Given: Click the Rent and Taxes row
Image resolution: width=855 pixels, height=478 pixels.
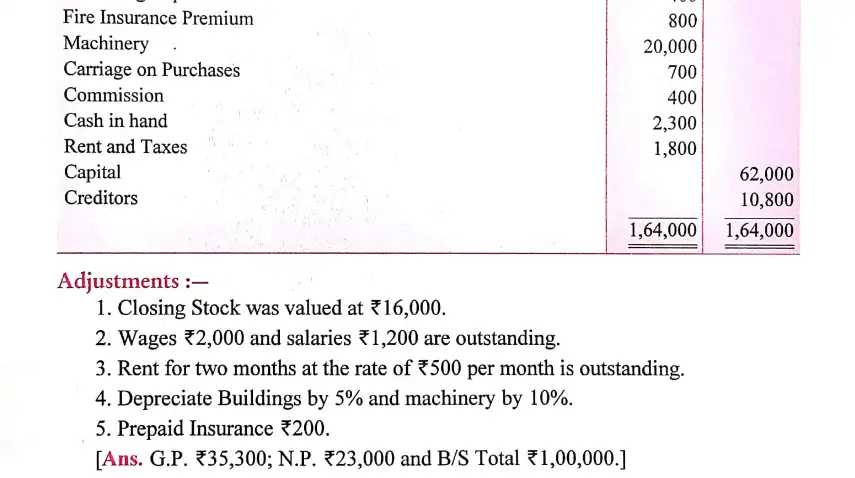Looking at the screenshot, I should tap(125, 147).
